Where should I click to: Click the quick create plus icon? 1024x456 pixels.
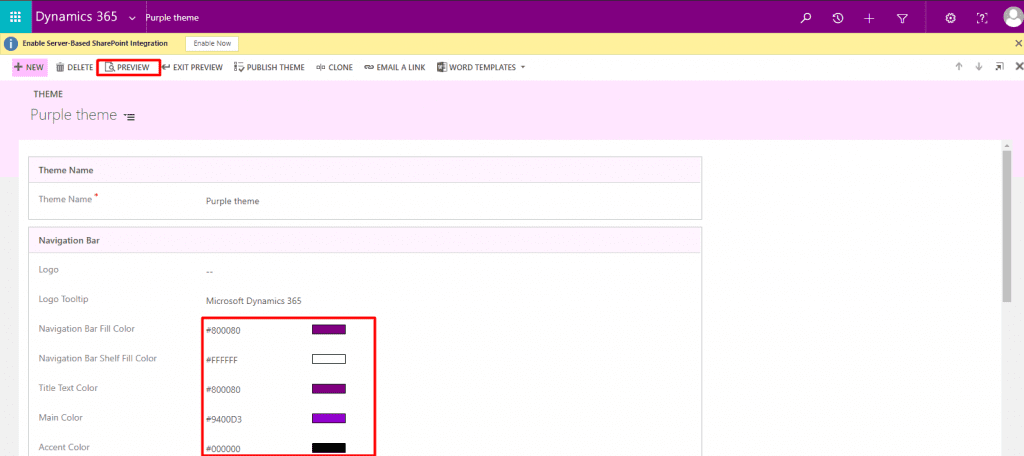click(x=869, y=18)
